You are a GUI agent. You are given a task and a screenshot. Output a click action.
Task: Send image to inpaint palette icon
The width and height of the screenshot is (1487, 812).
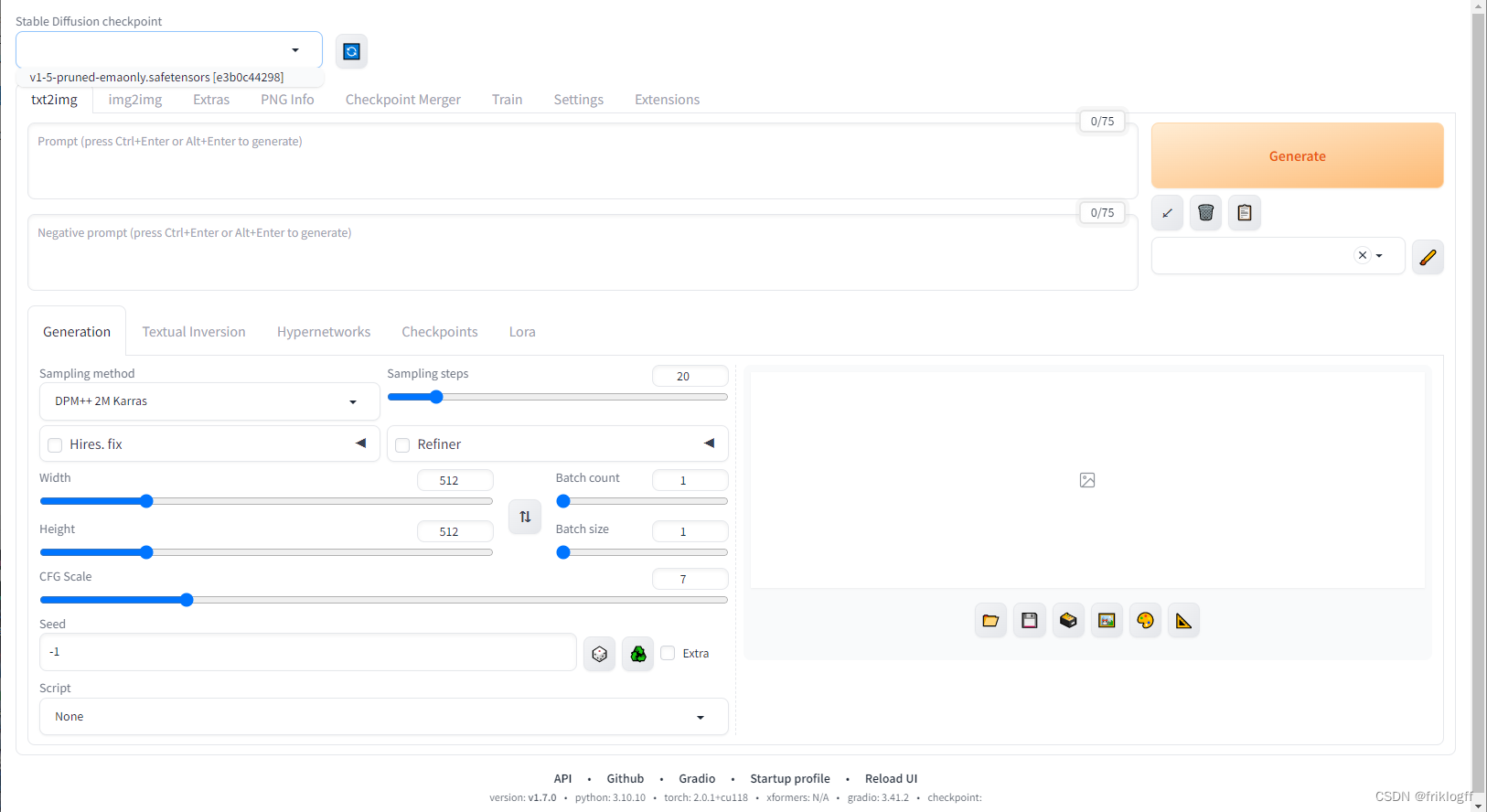pos(1145,621)
